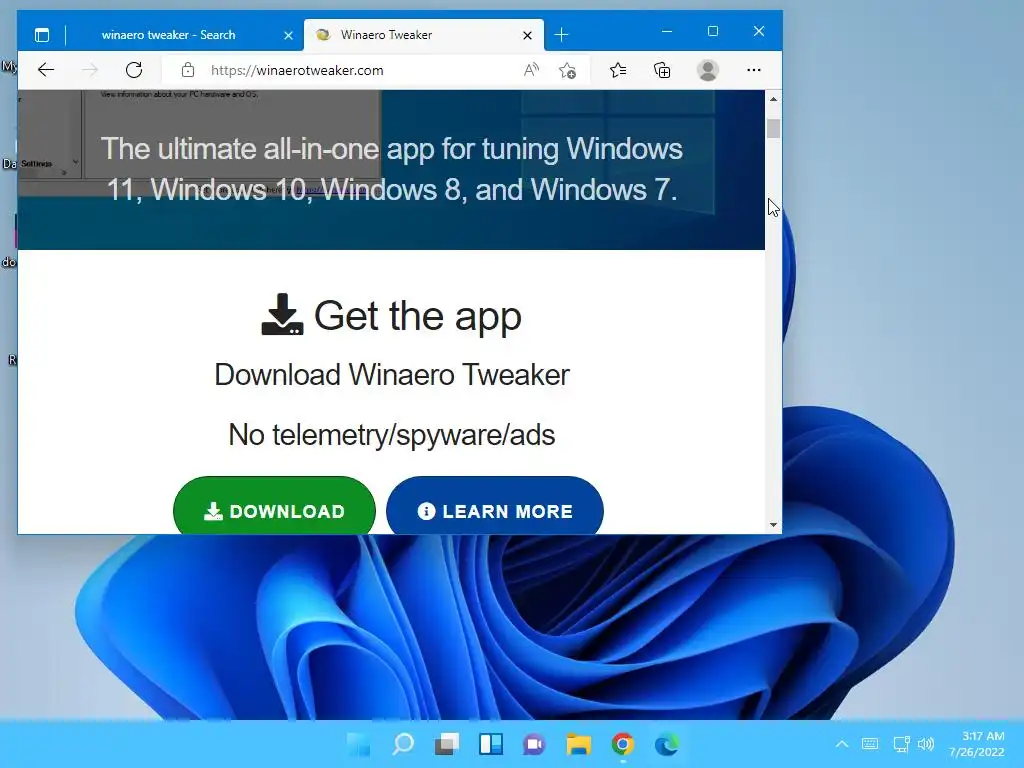Click the page scrollbar thumb
The width and height of the screenshot is (1024, 768).
773,128
